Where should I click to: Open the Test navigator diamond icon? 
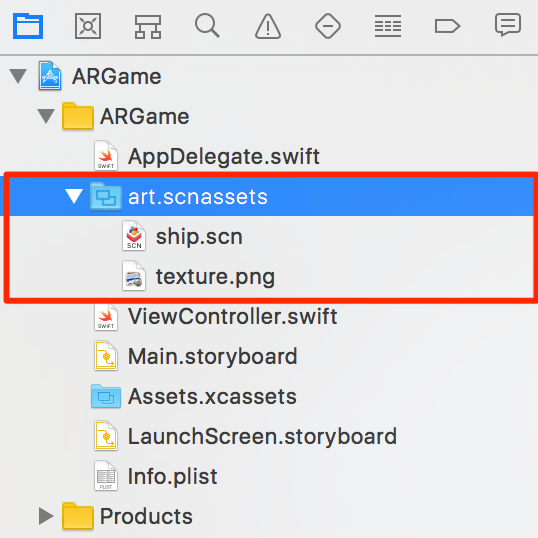tap(328, 26)
